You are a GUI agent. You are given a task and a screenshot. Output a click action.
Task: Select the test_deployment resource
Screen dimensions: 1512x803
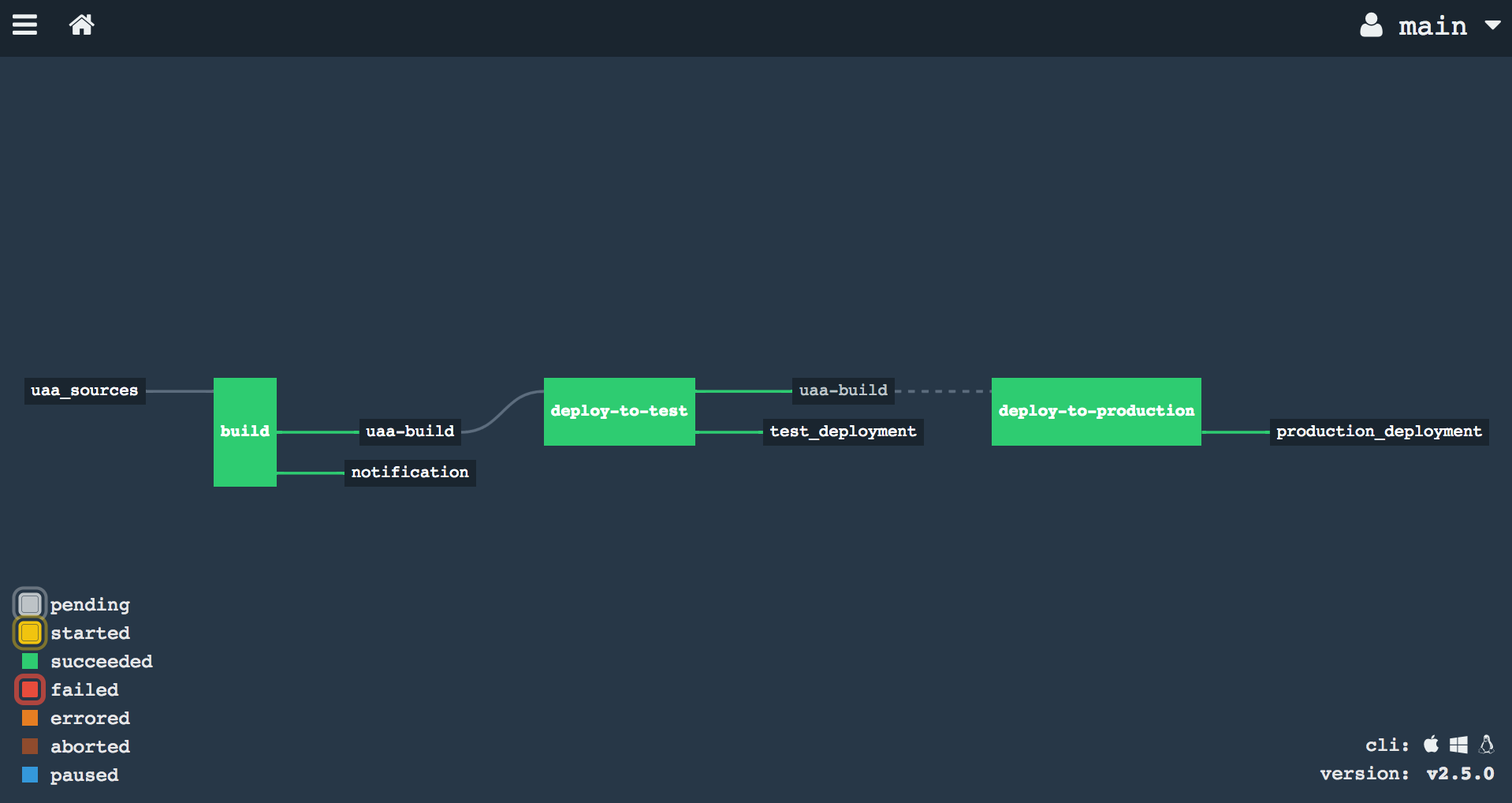coord(842,431)
